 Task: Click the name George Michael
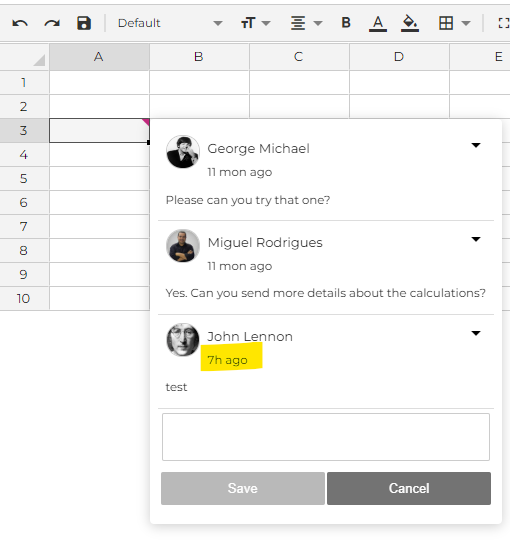click(x=258, y=149)
